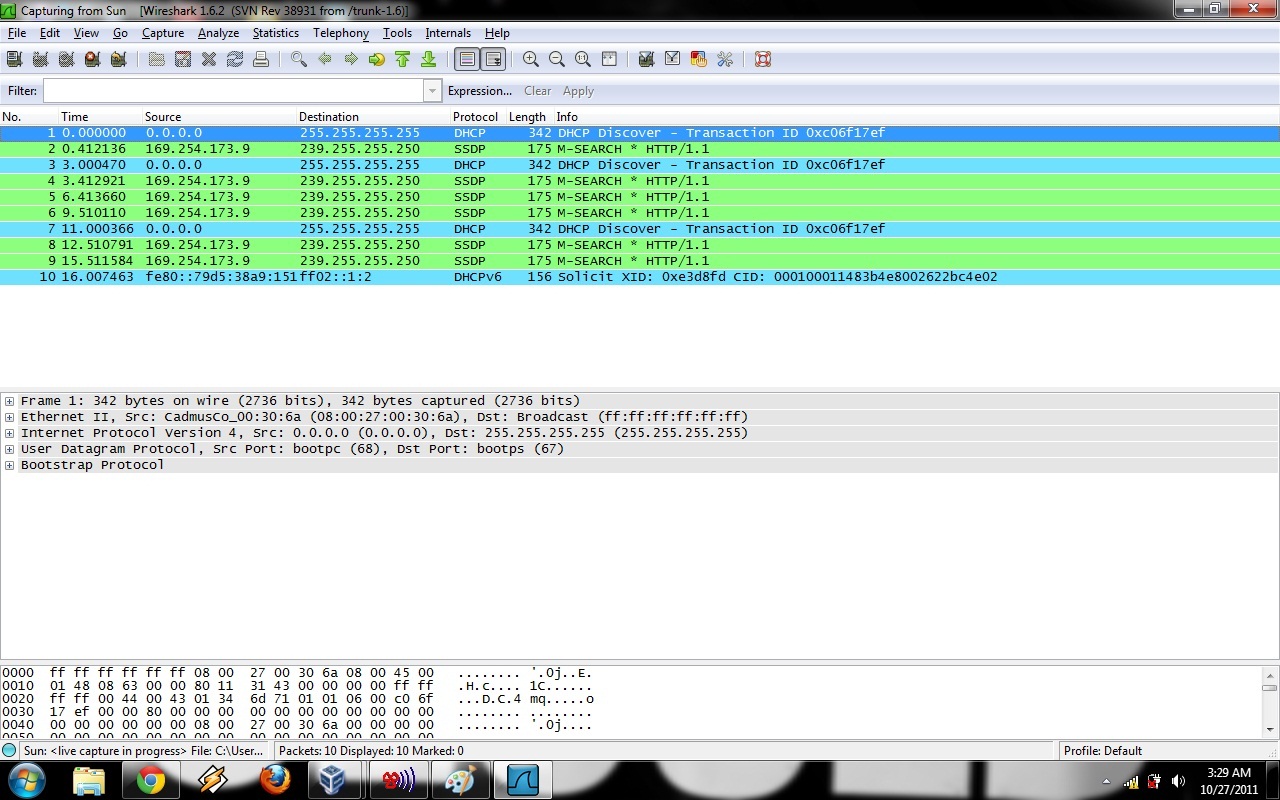
Task: Zoom in on packet text
Action: coord(531,59)
